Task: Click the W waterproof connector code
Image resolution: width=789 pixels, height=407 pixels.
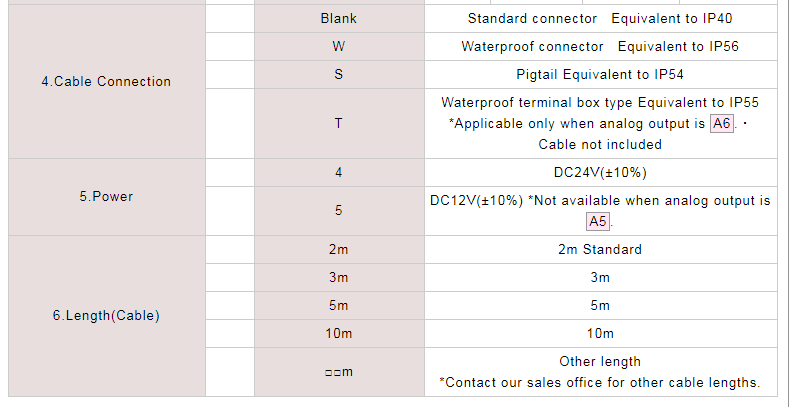Action: (339, 46)
